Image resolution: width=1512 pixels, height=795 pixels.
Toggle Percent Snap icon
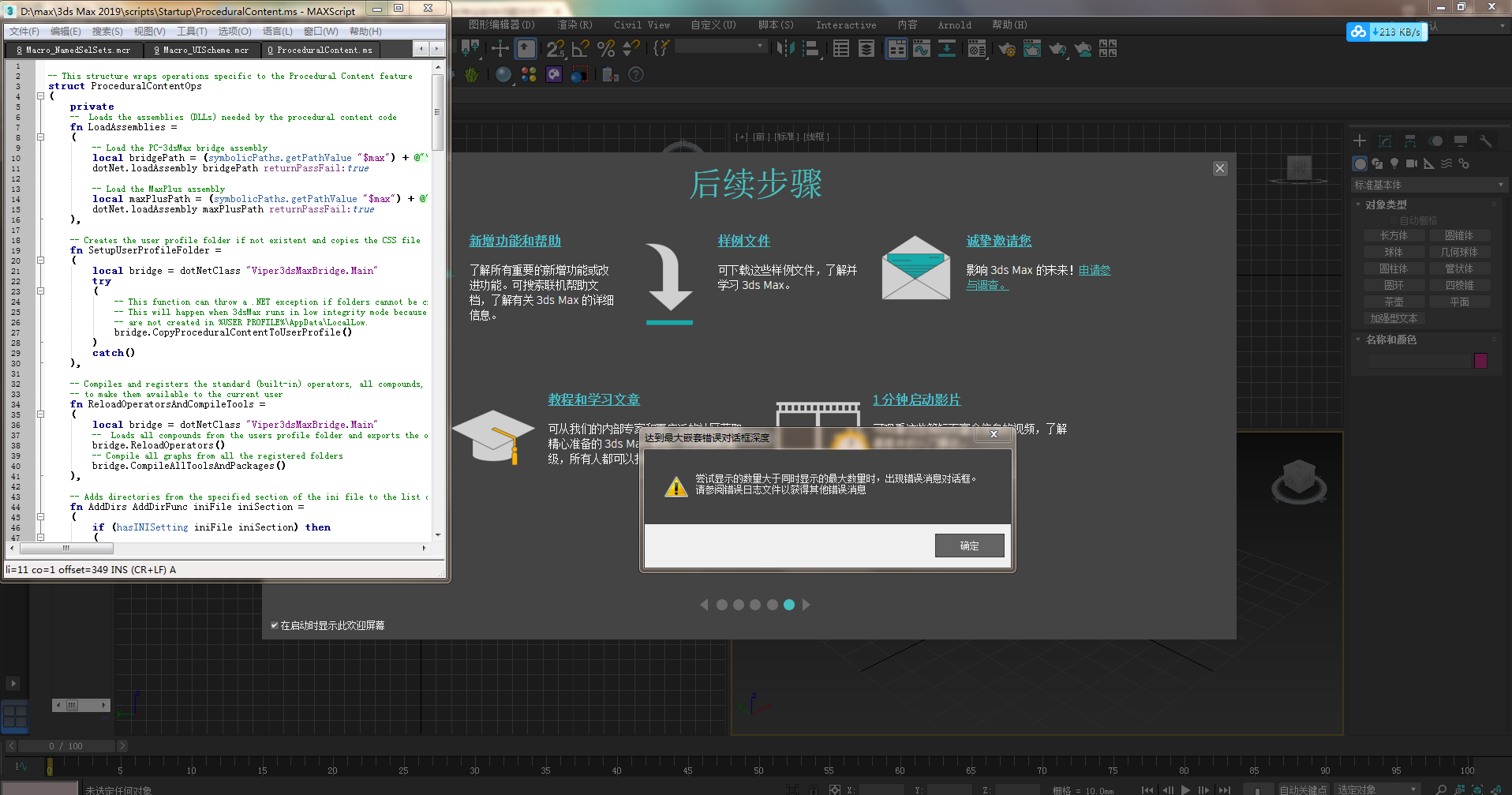point(606,49)
